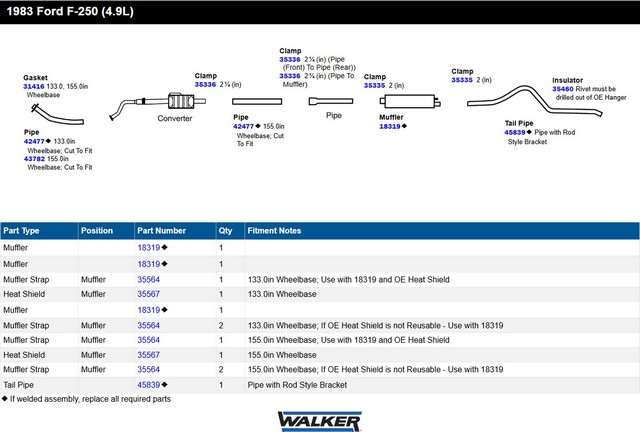Open tail pipe part 45839 in the diagram
The width and height of the screenshot is (640, 432).
coord(515,132)
